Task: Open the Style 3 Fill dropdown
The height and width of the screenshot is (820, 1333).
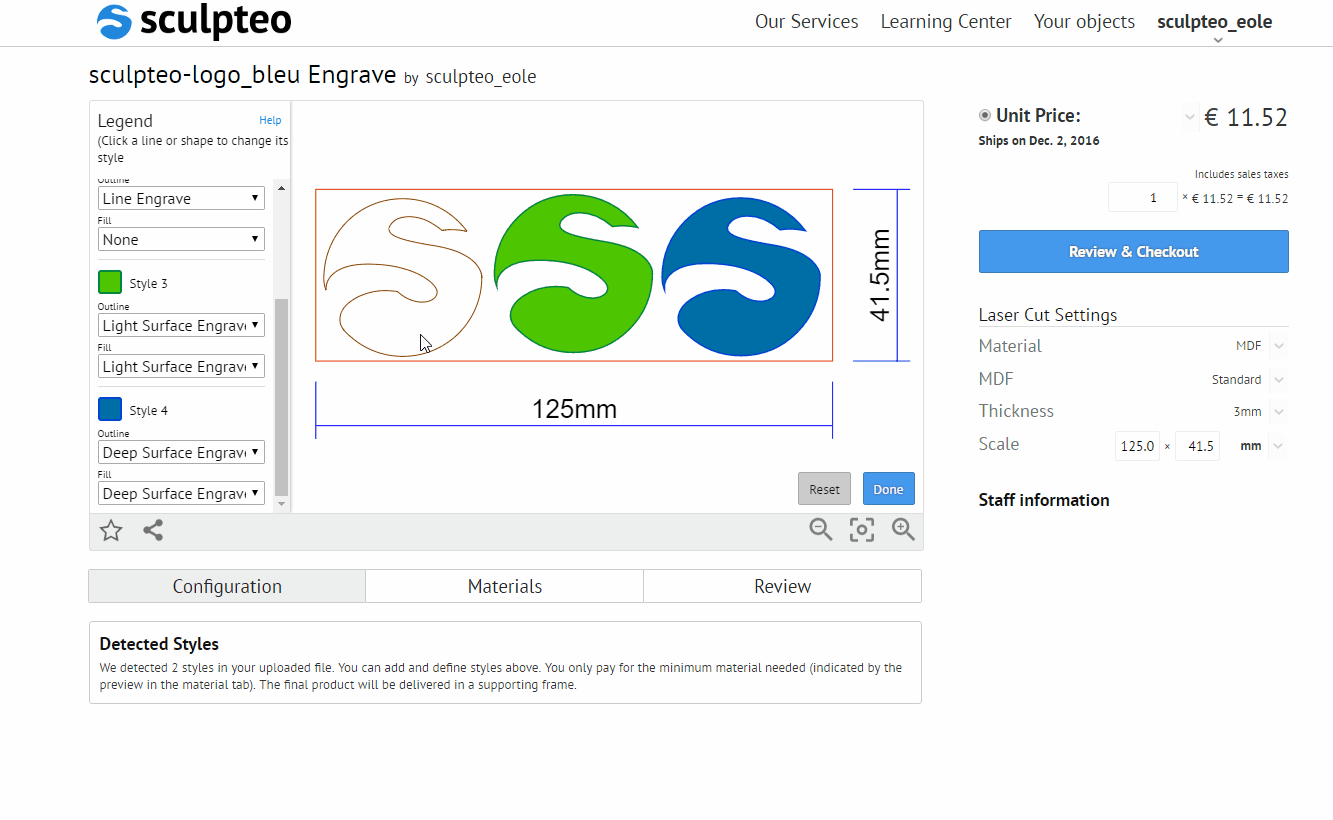Action: (181, 366)
